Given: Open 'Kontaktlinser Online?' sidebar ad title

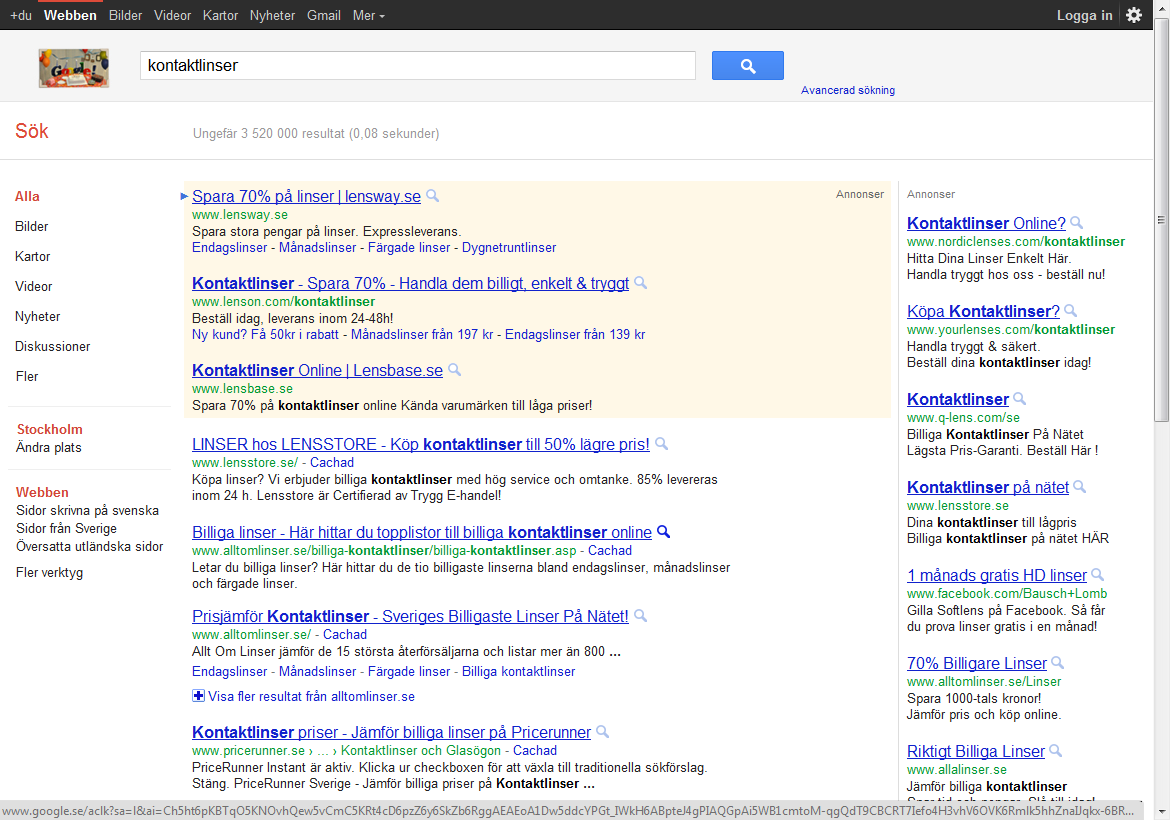Looking at the screenshot, I should click(986, 223).
